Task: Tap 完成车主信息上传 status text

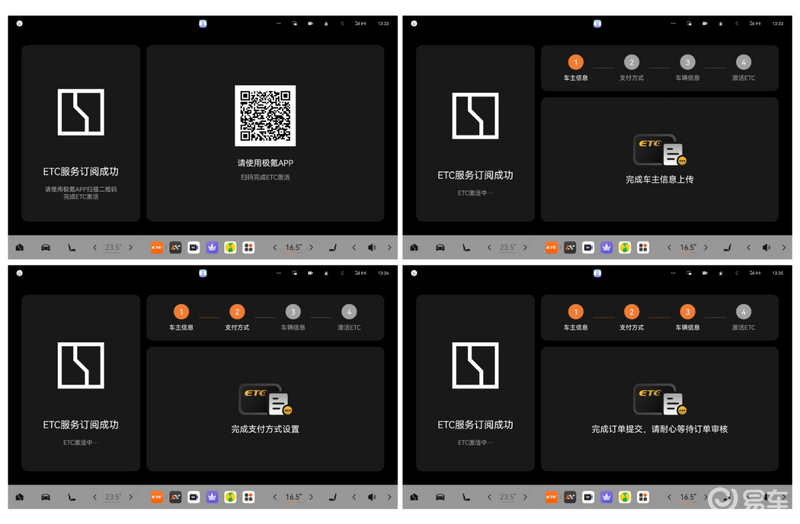Action: (x=660, y=180)
